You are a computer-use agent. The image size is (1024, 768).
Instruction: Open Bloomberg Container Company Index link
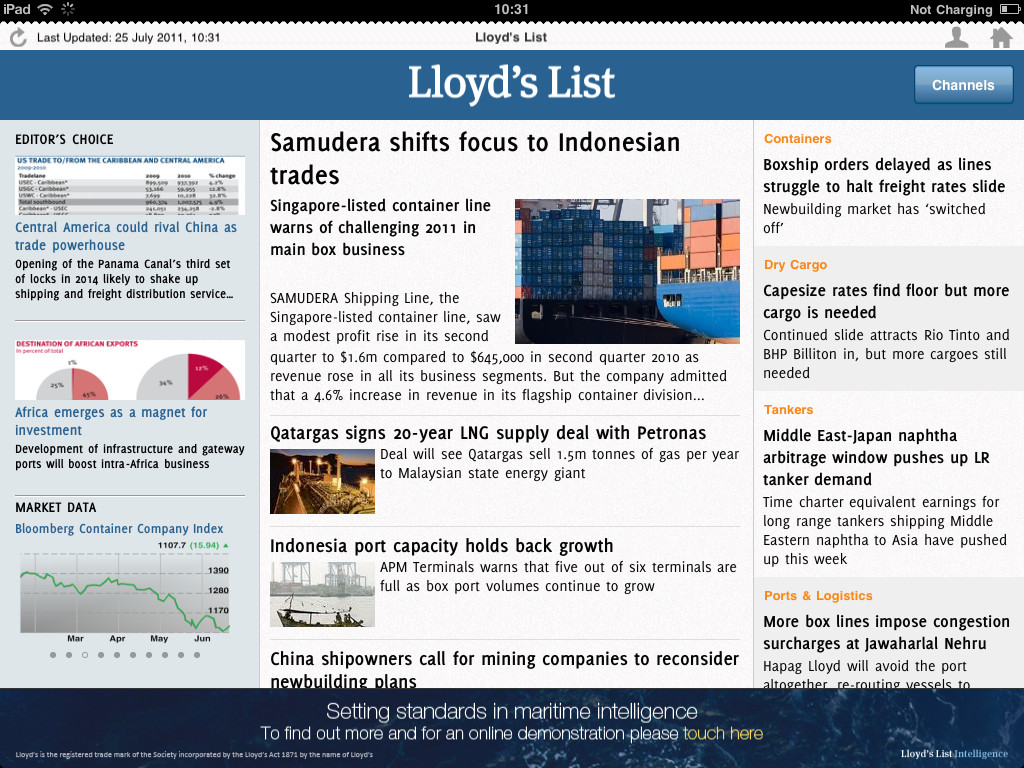(x=119, y=529)
